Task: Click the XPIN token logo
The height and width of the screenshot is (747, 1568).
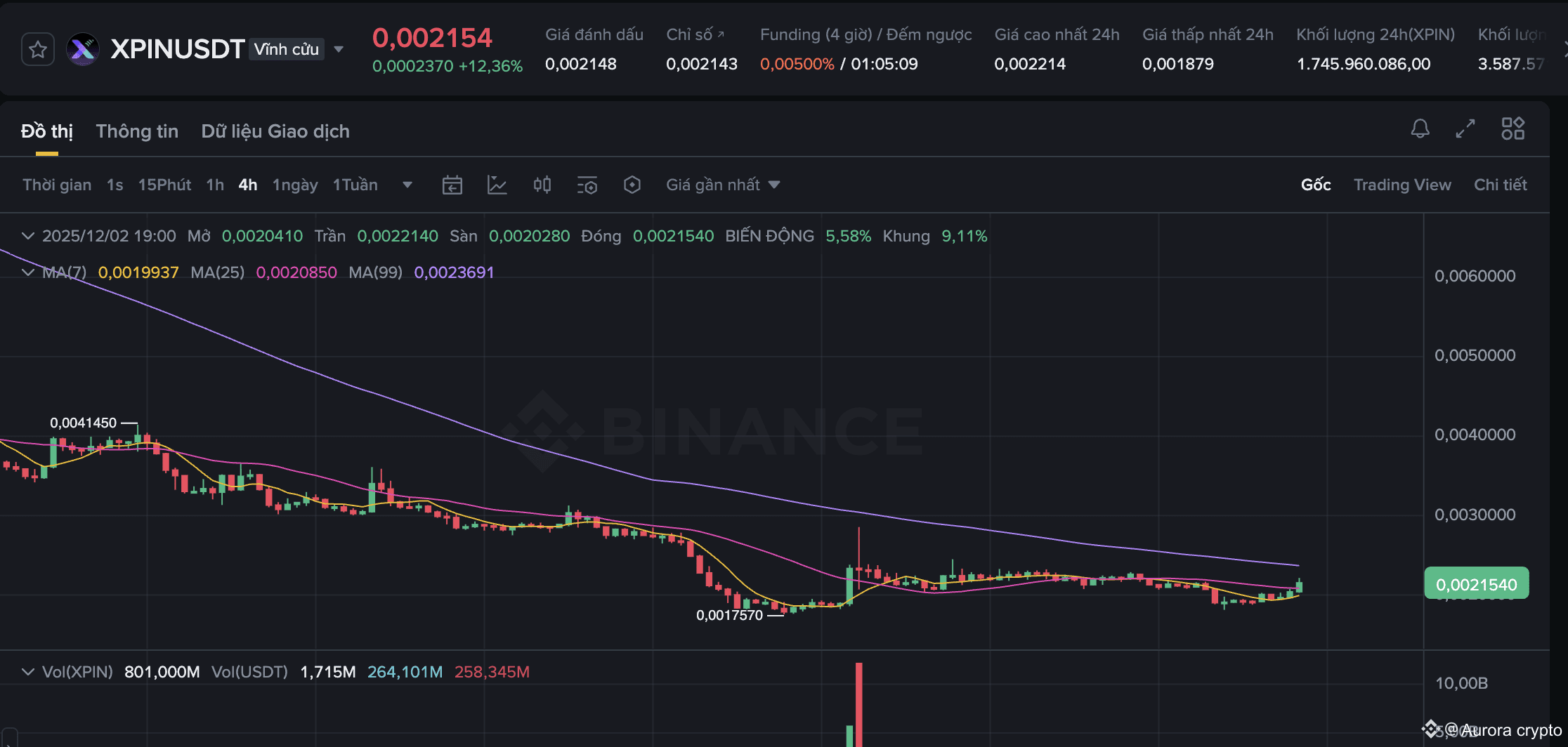Action: coord(82,48)
